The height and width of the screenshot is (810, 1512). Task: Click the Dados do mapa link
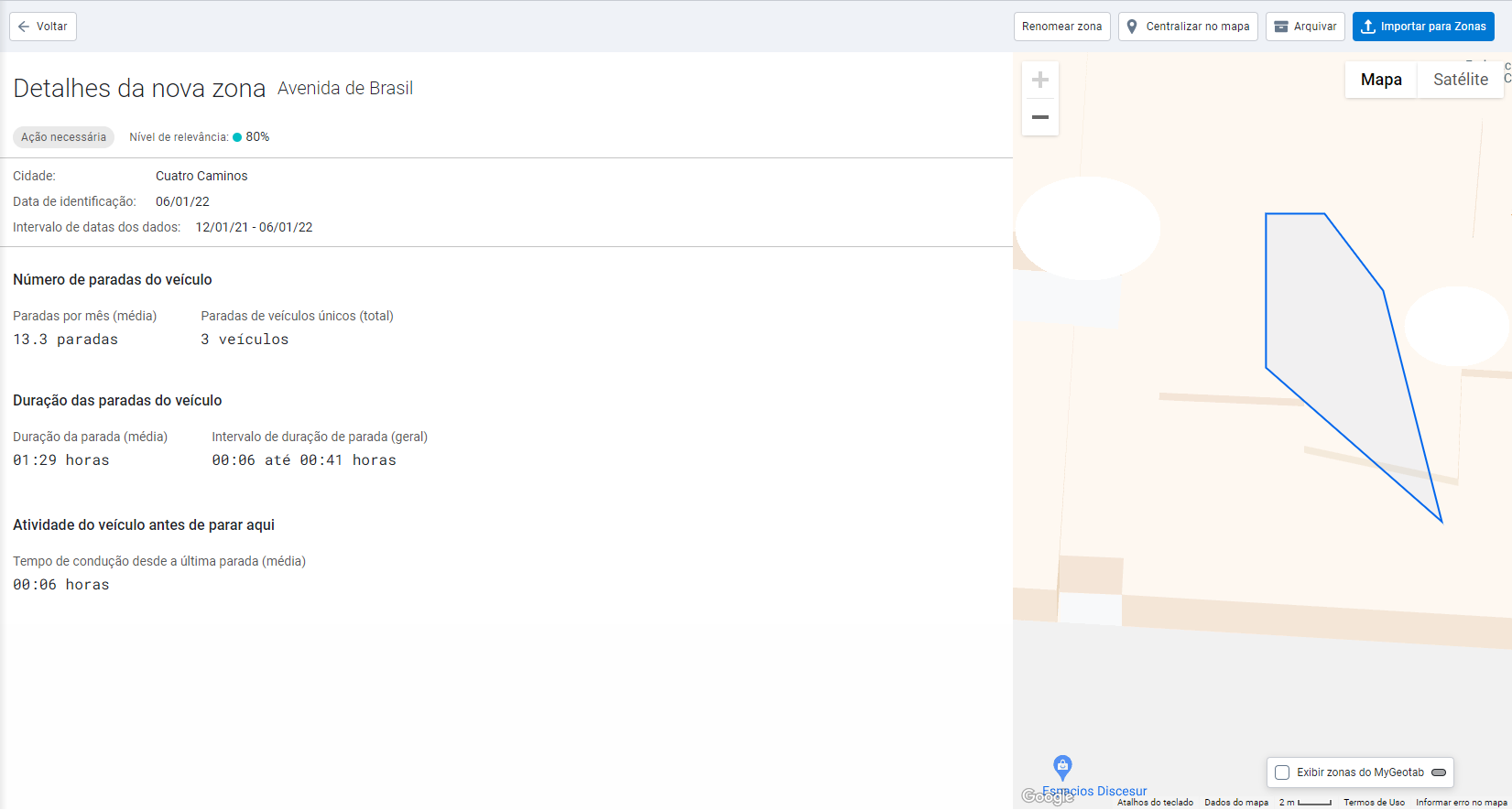coord(1235,803)
